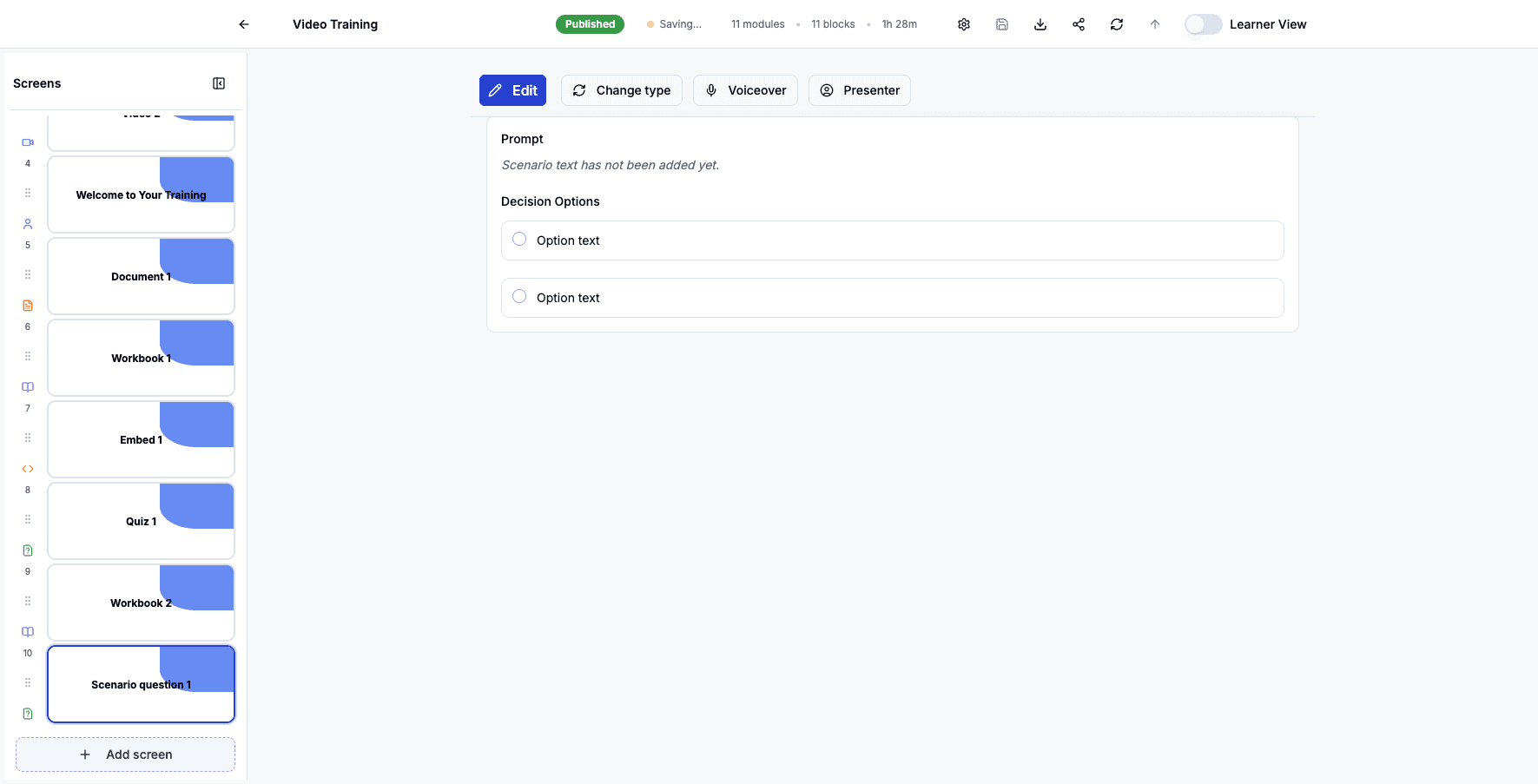Select the first Option text radio button
1538x784 pixels.
tap(518, 238)
